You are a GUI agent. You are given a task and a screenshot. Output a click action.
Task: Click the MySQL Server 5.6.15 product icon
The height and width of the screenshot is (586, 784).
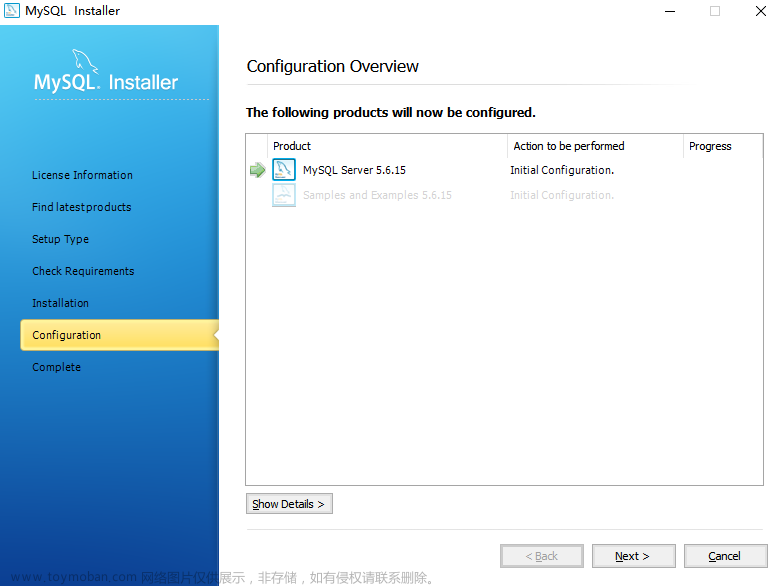284,170
